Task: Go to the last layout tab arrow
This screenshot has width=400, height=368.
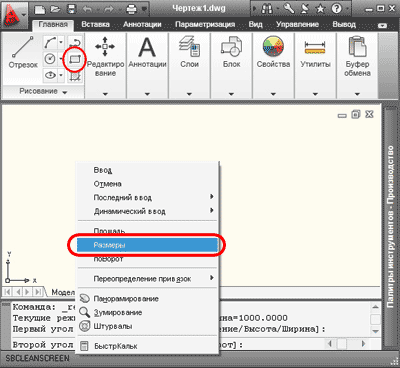Action: point(38,292)
